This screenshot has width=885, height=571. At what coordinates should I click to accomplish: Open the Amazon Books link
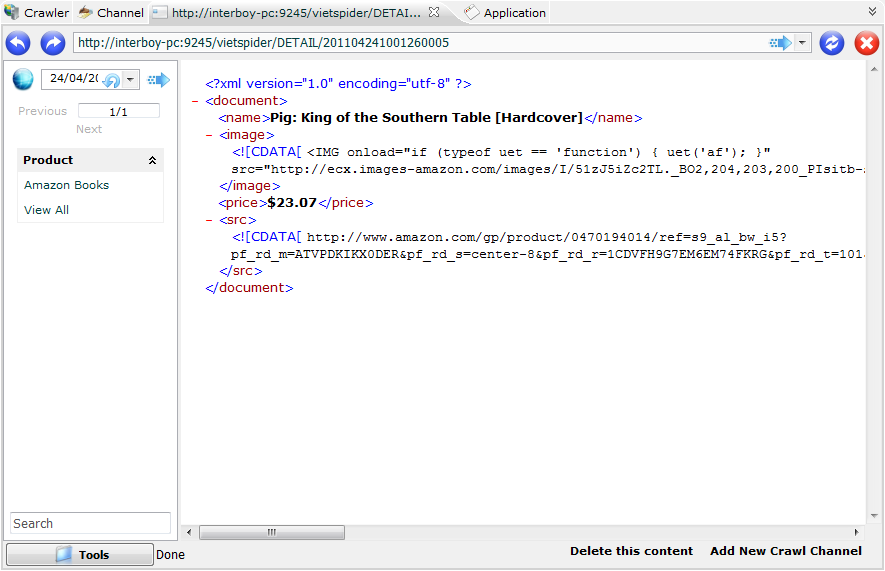[x=66, y=185]
